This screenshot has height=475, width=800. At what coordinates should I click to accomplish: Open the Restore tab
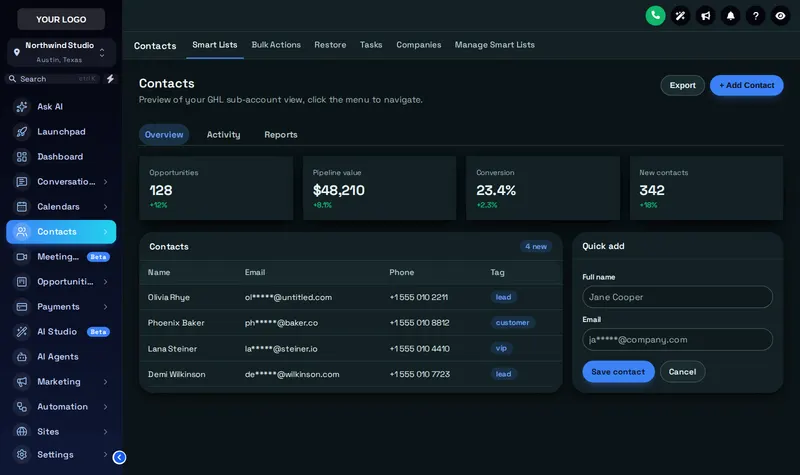coord(330,45)
